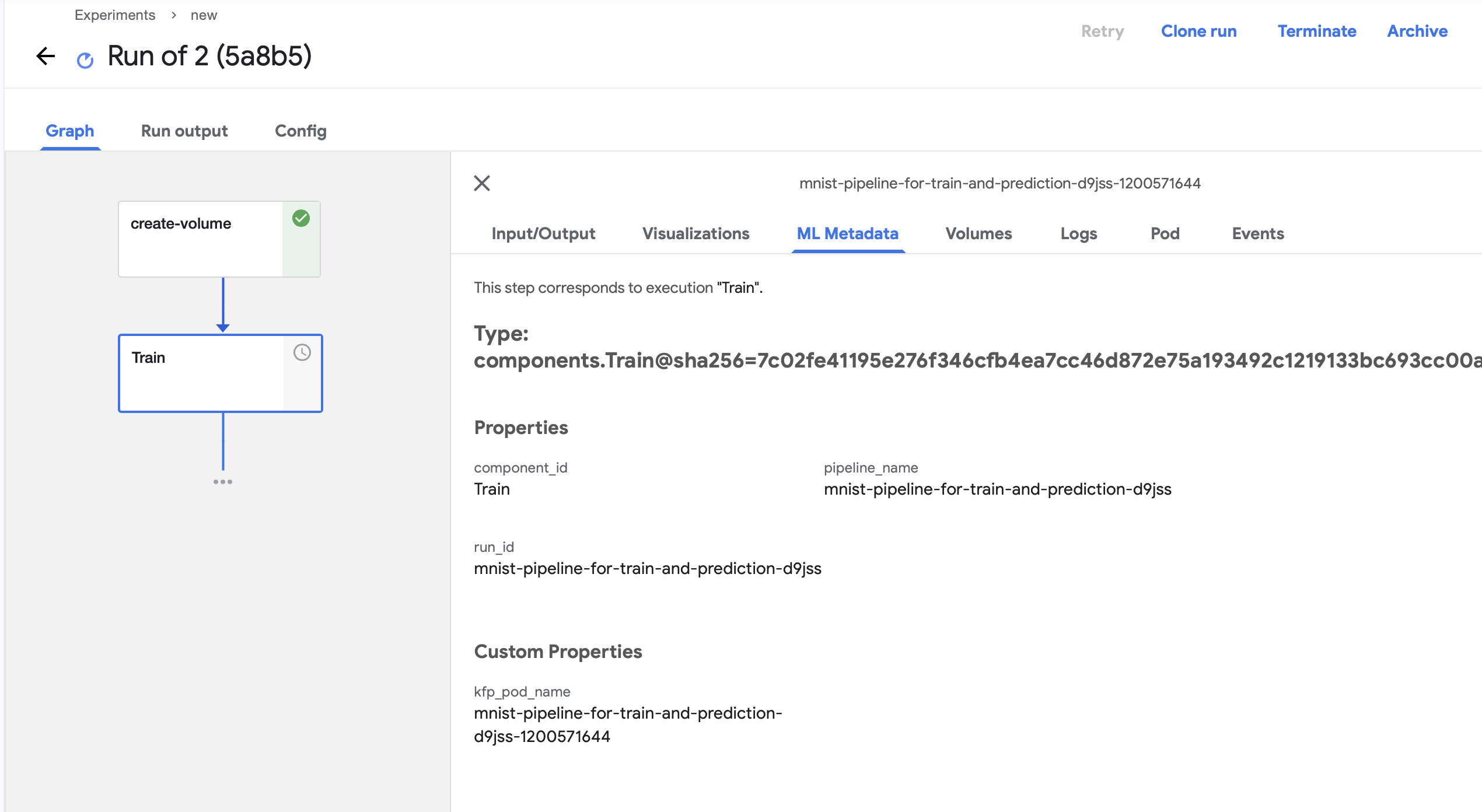The width and height of the screenshot is (1482, 812).
Task: Open the Input/Output tab
Action: 543,233
